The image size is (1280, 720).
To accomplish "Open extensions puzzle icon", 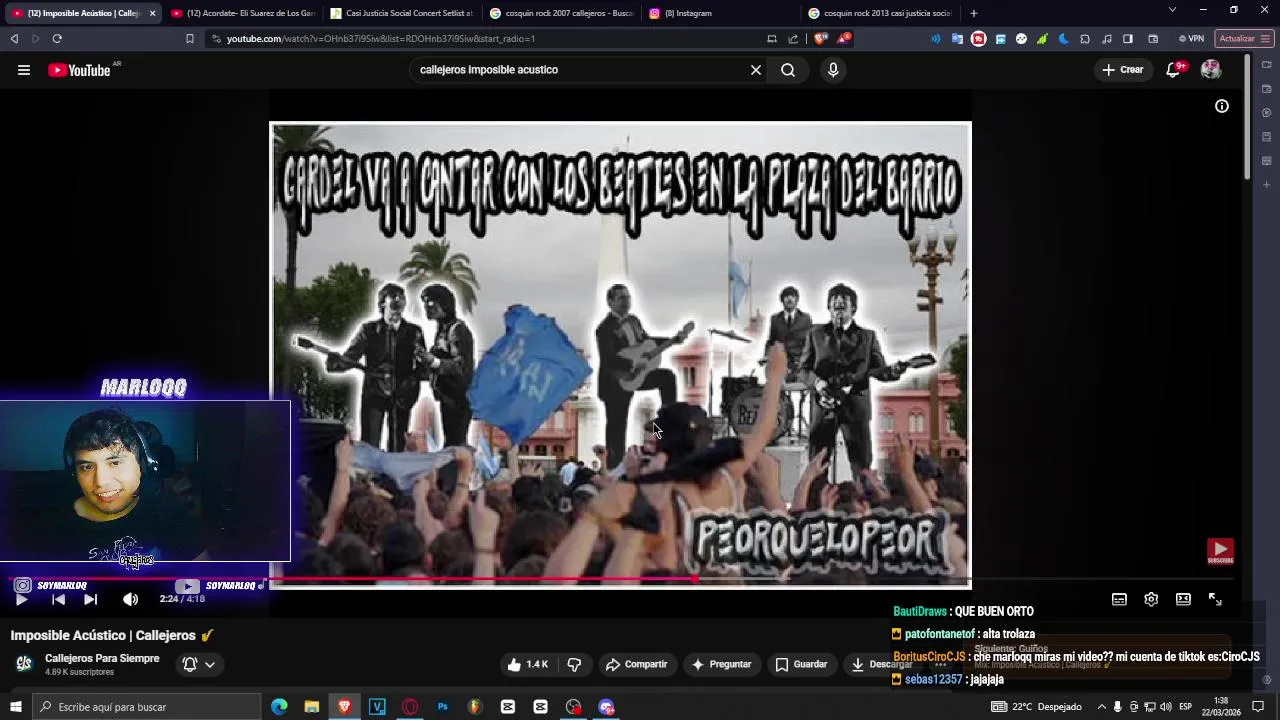I will coord(1085,39).
